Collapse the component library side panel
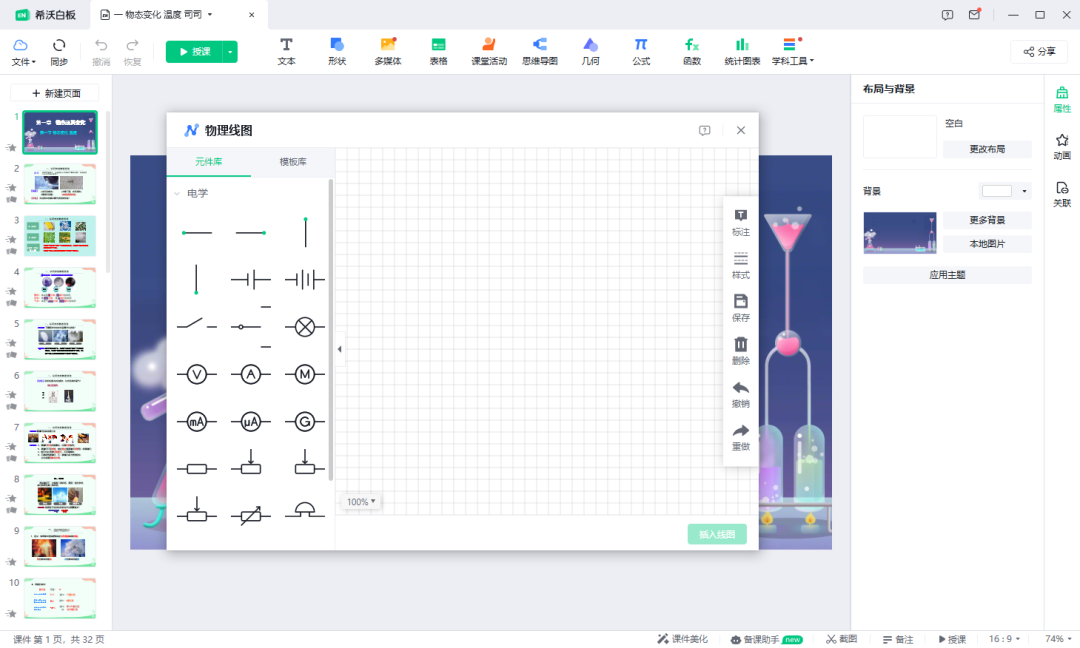The image size is (1080, 648). tap(339, 349)
